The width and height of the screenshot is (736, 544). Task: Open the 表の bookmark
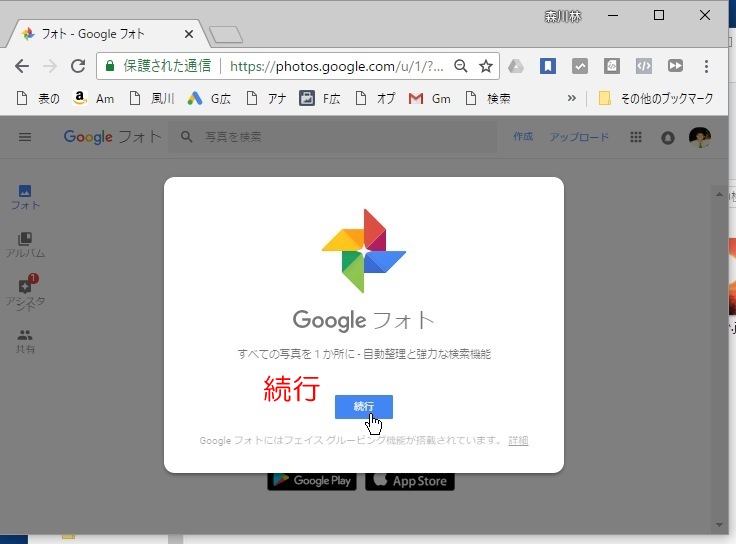tap(38, 99)
